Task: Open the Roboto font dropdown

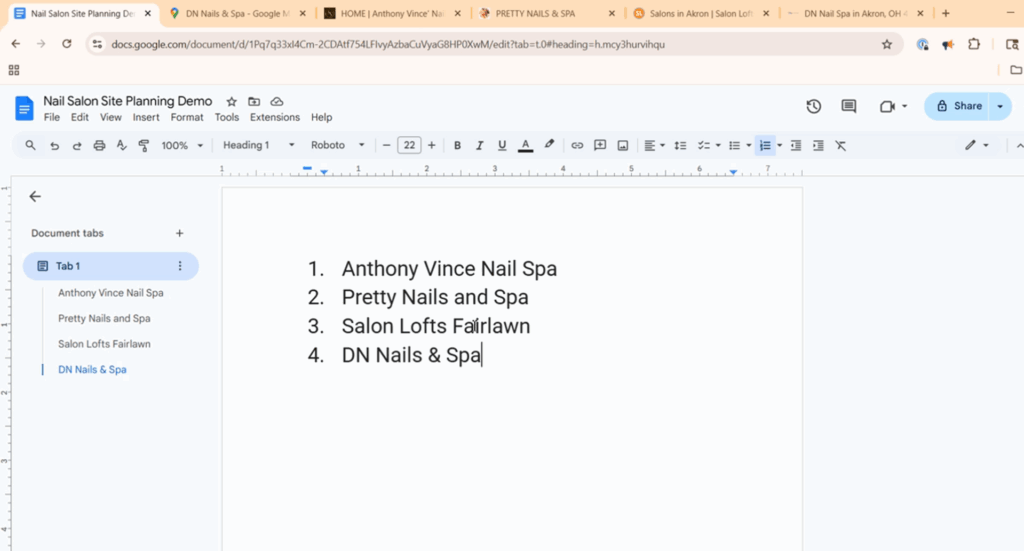Action: click(x=337, y=146)
